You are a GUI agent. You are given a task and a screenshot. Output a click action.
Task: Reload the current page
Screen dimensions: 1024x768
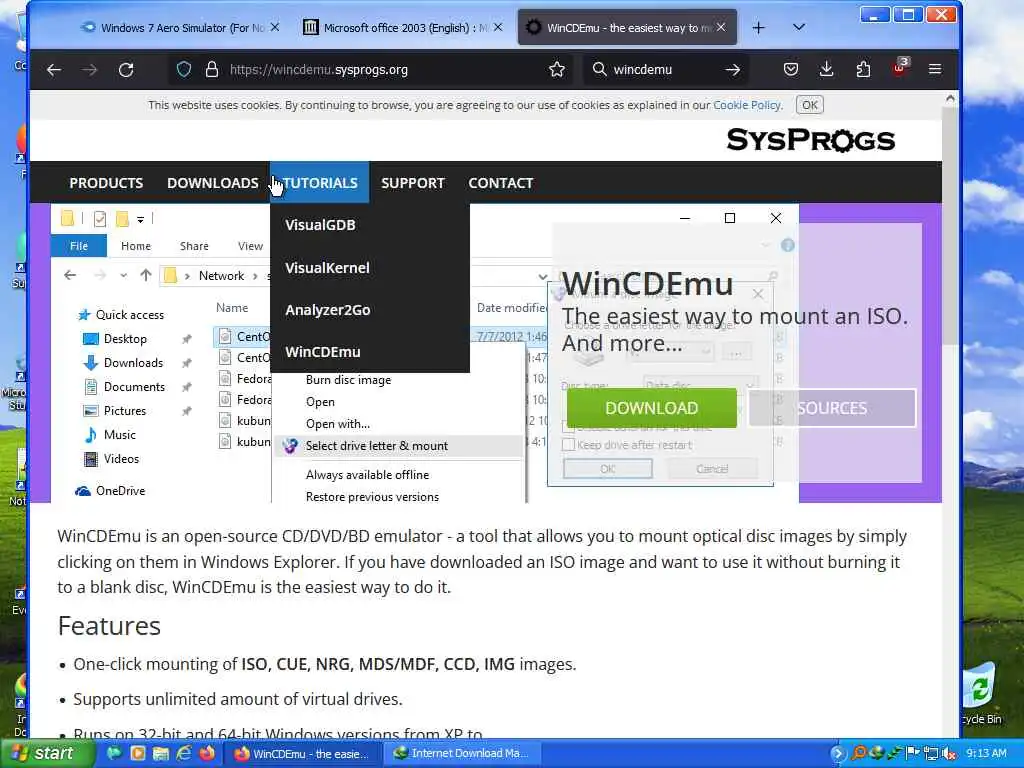125,69
